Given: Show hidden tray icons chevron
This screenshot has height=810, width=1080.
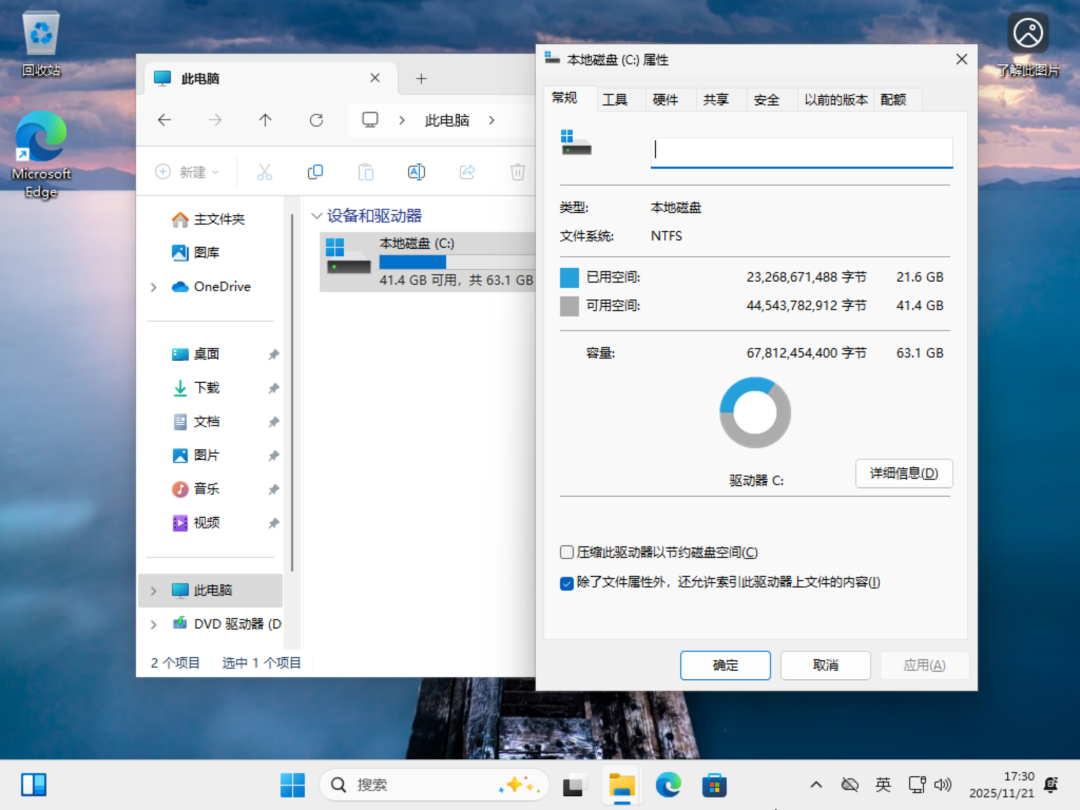Looking at the screenshot, I should [816, 785].
